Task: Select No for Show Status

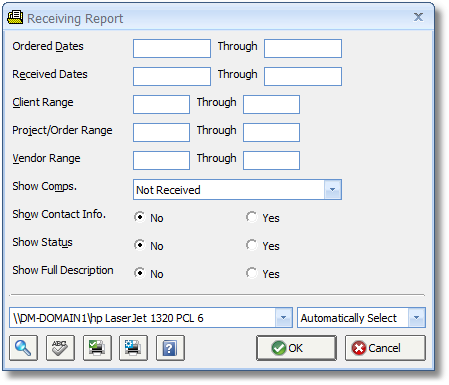Action: coord(139,245)
